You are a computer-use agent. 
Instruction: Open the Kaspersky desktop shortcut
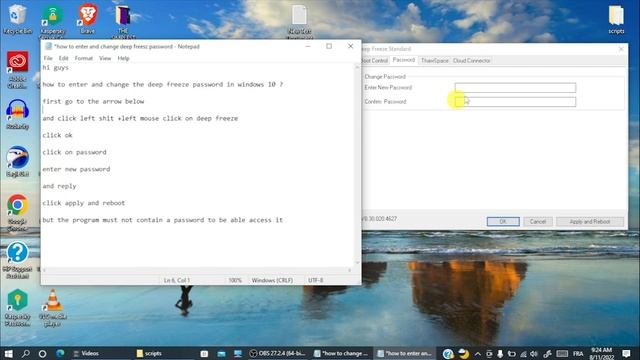(53, 20)
